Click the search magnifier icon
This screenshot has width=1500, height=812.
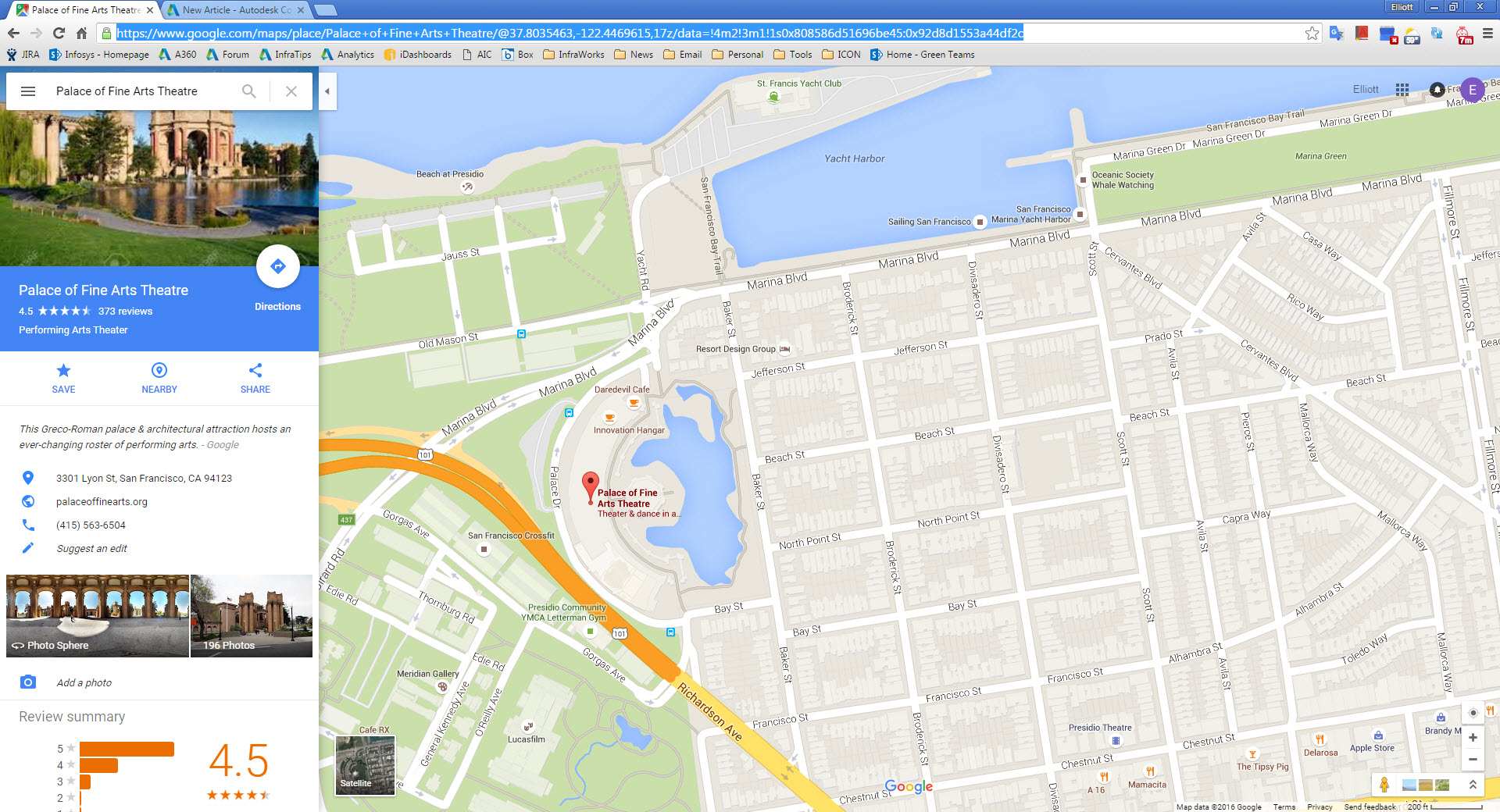[x=248, y=91]
